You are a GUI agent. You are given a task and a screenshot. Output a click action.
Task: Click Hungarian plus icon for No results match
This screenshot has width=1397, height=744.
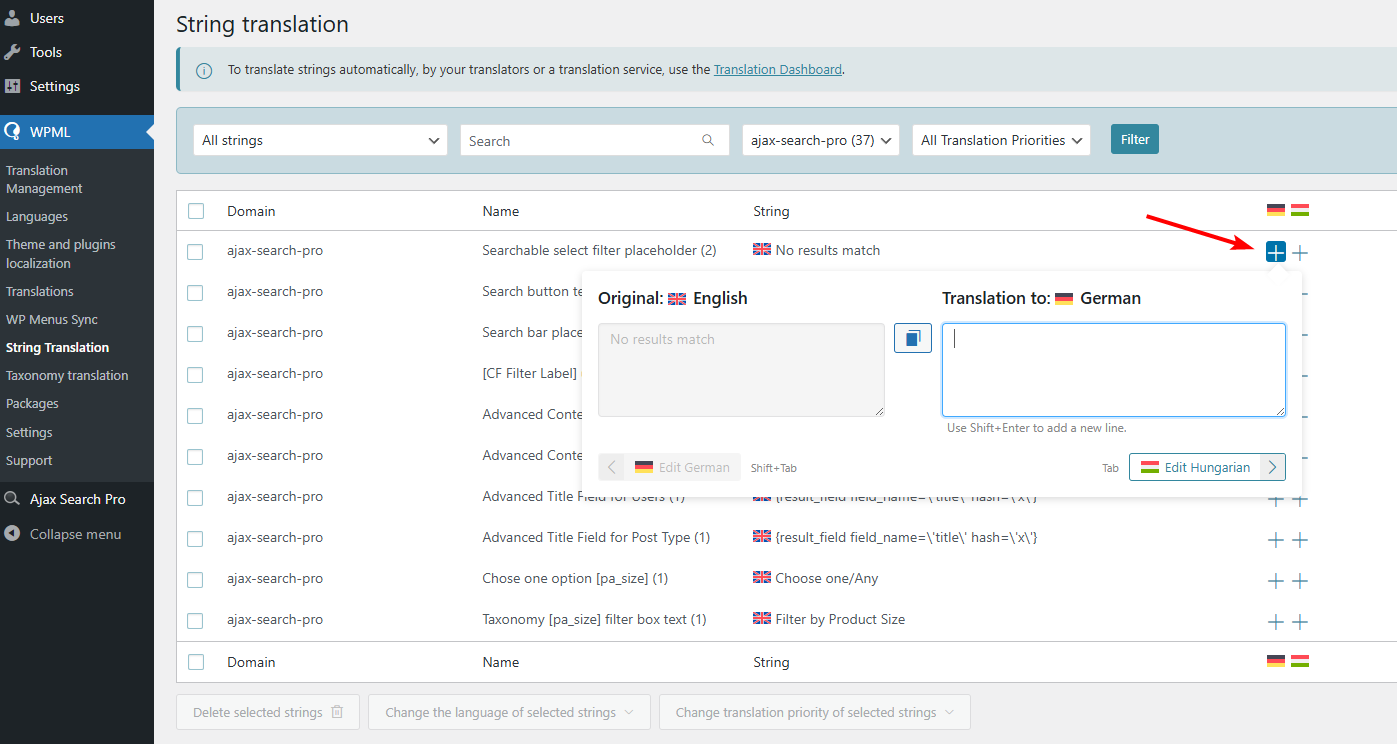[1300, 253]
